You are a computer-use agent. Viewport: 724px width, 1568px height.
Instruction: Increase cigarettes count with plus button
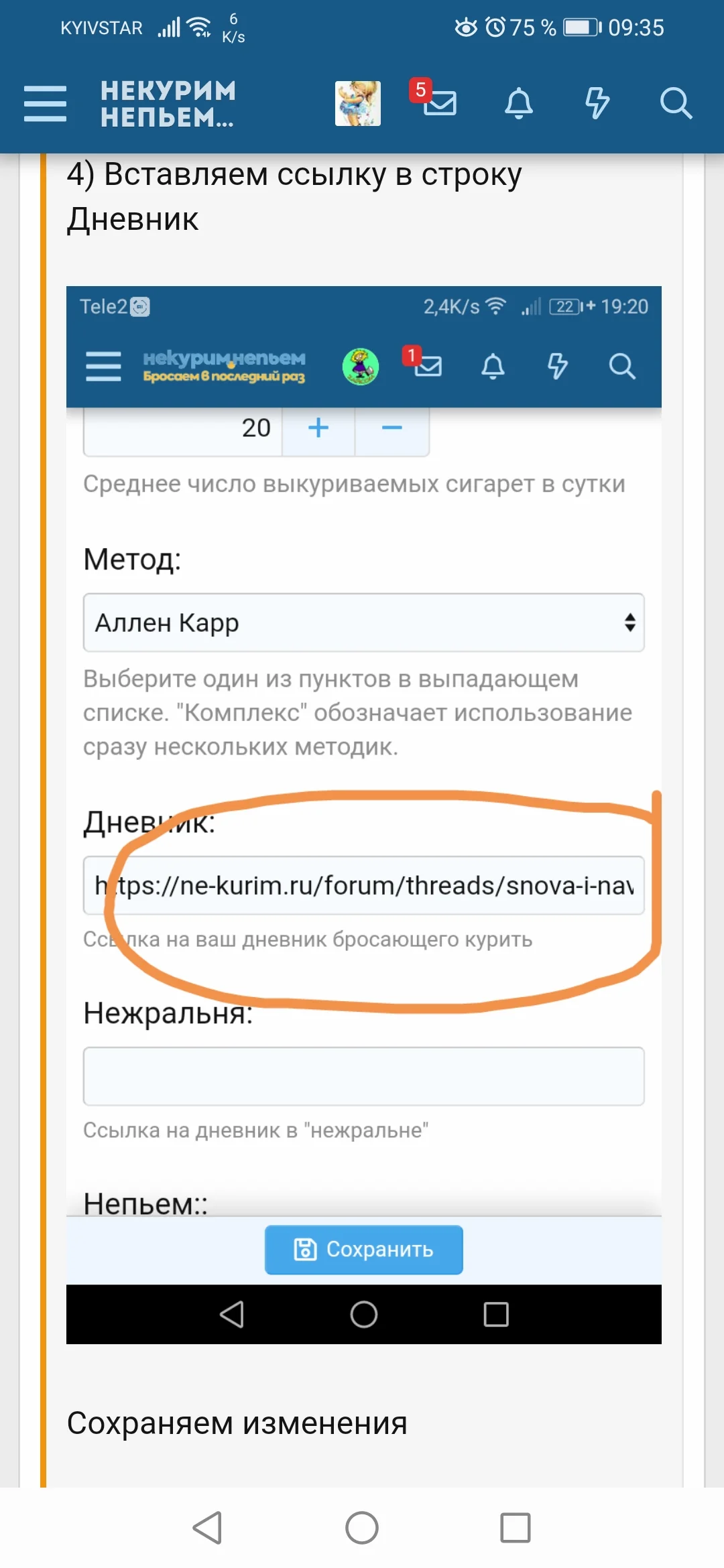pos(318,428)
